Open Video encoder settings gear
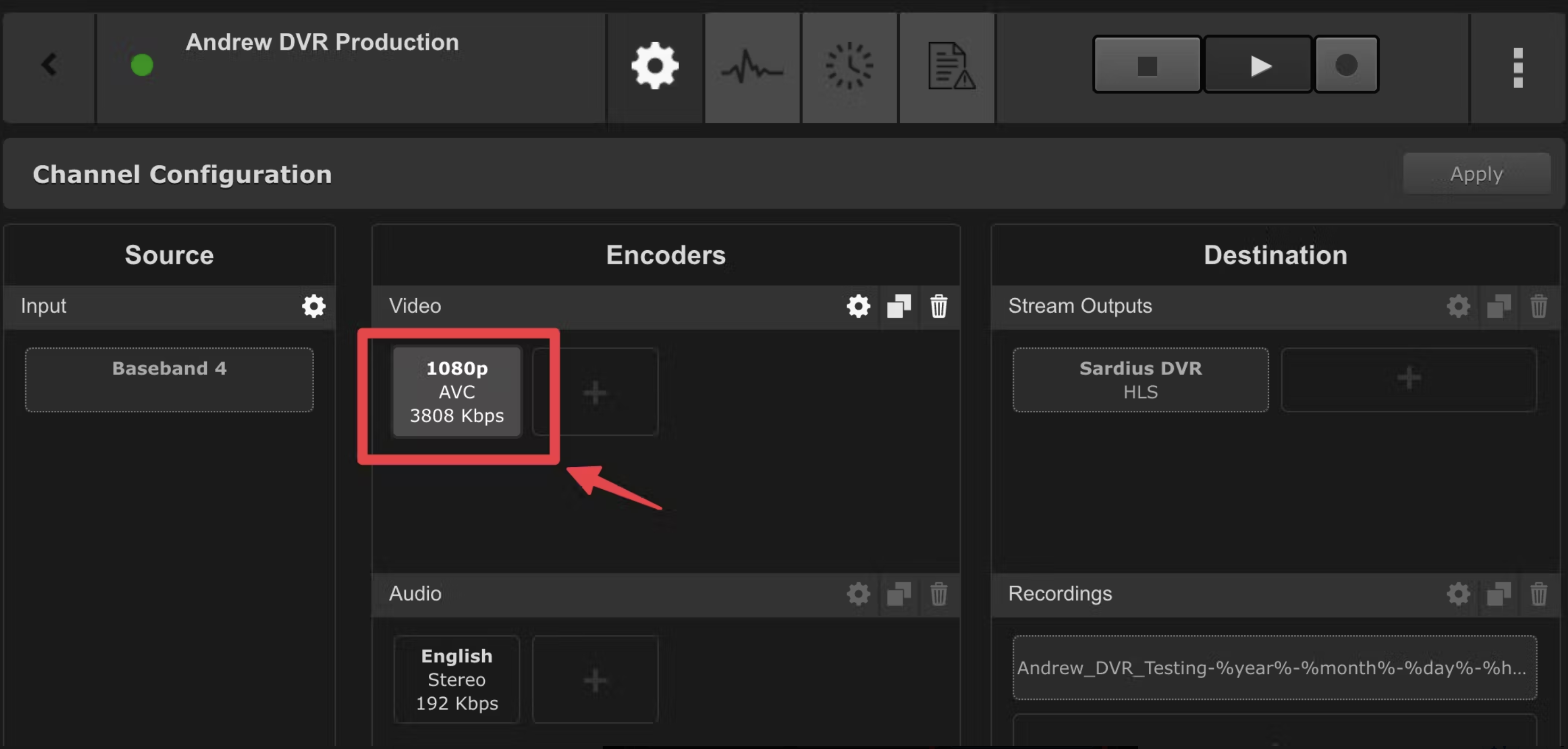Viewport: 1568px width, 749px height. [858, 306]
